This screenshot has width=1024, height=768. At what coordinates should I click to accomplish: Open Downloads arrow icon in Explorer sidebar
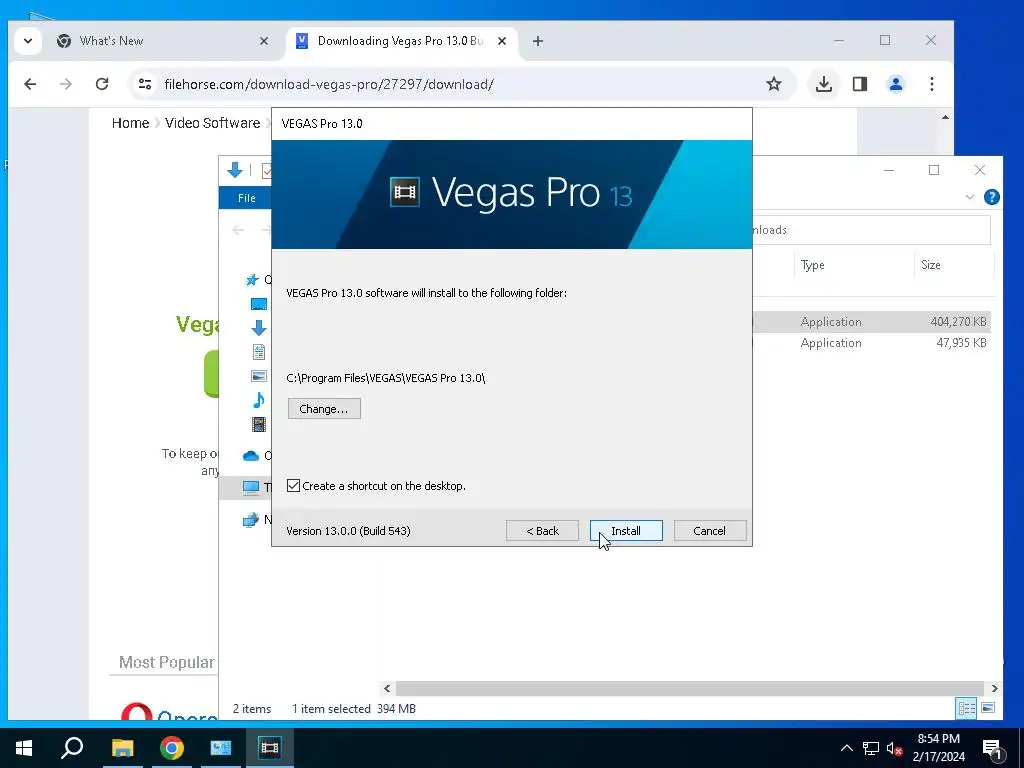[259, 328]
